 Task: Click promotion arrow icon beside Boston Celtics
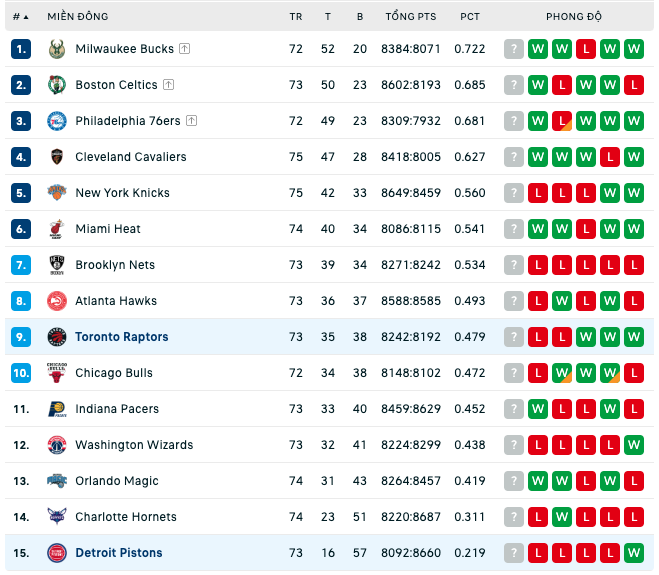click(169, 85)
